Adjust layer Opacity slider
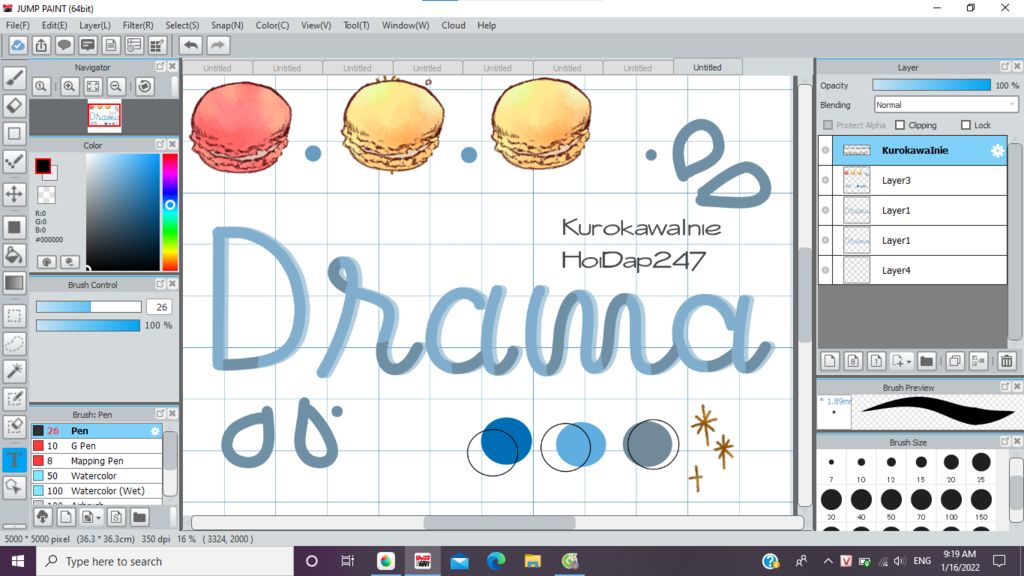 [x=931, y=86]
